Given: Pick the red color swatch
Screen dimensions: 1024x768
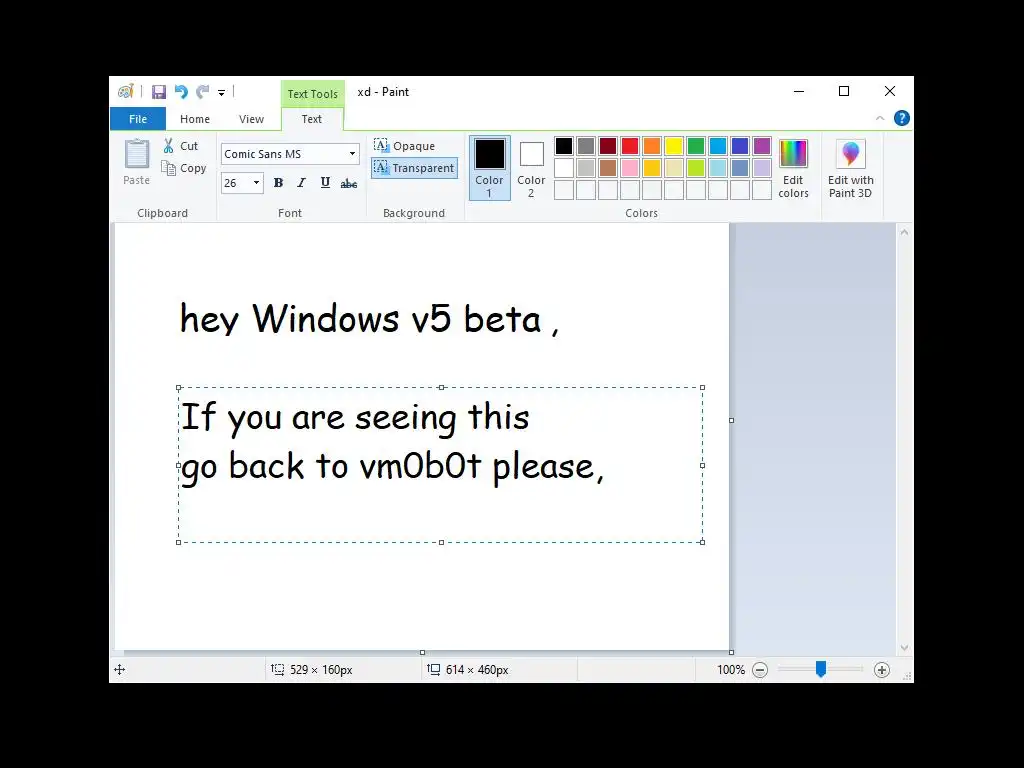Looking at the screenshot, I should [x=630, y=146].
